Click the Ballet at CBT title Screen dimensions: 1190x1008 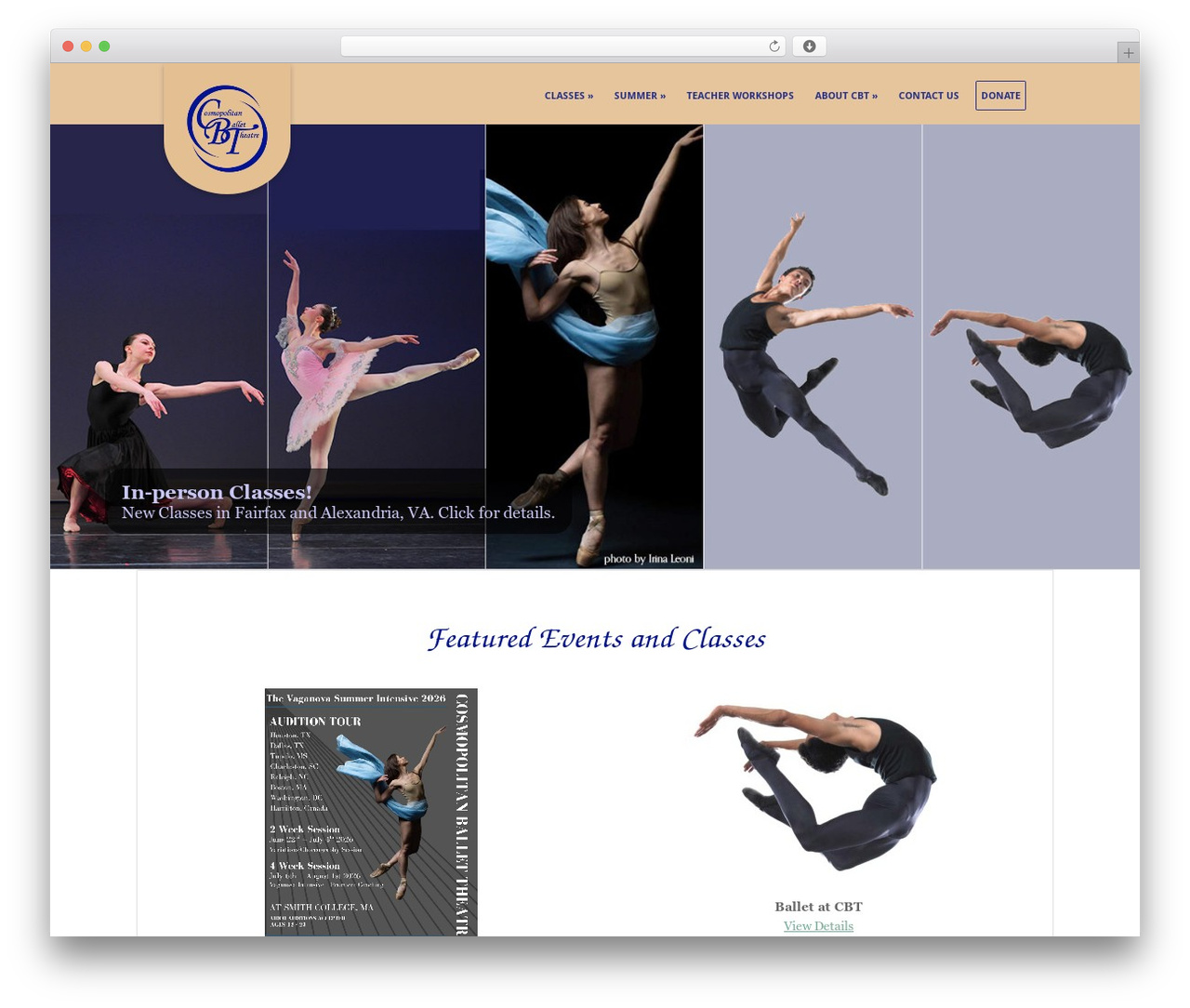point(818,907)
